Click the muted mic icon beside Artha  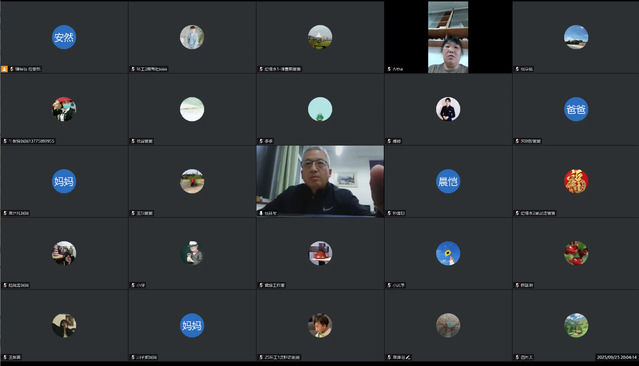click(x=389, y=69)
